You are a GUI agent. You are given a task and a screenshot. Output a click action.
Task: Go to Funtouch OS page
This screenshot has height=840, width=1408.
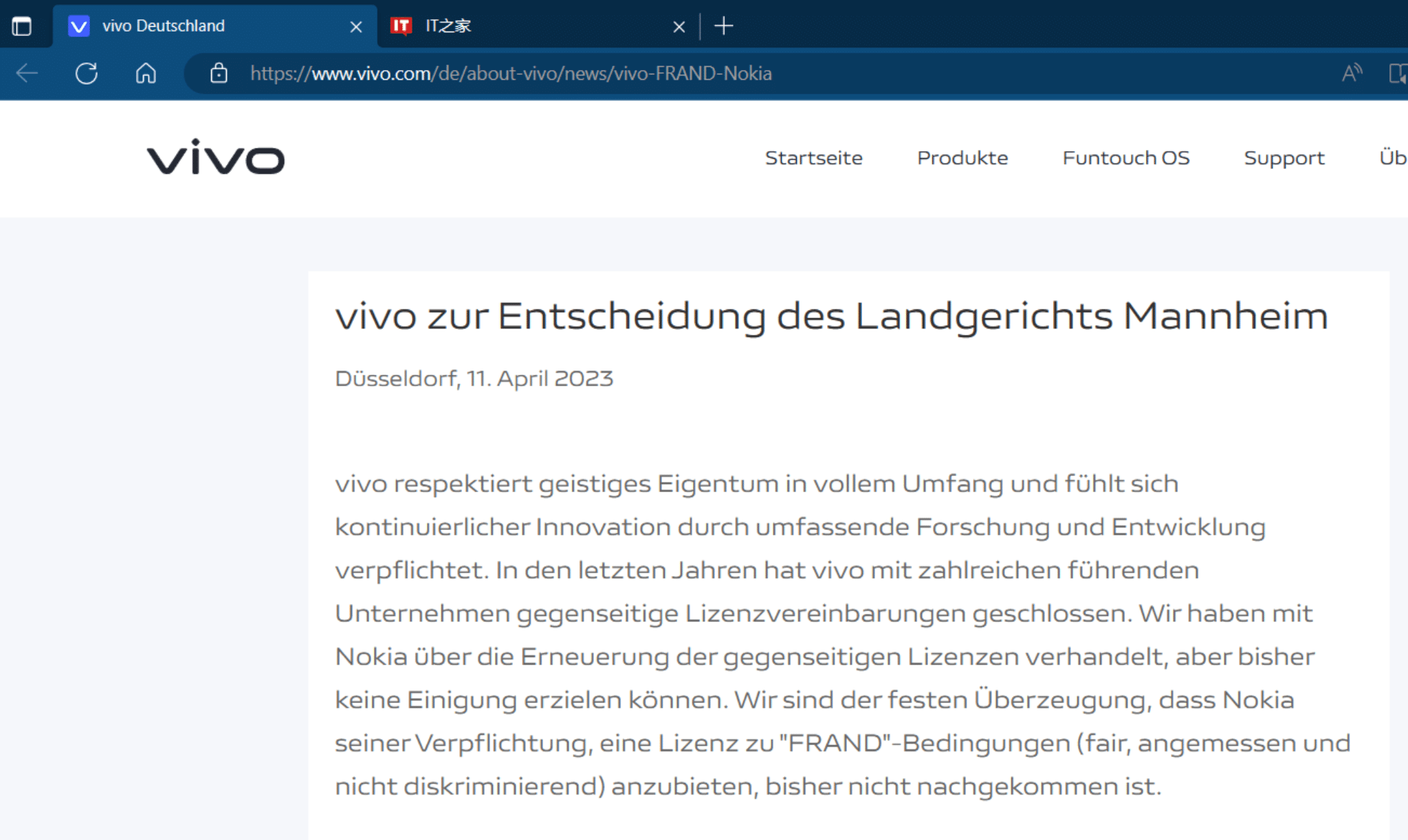(x=1125, y=158)
